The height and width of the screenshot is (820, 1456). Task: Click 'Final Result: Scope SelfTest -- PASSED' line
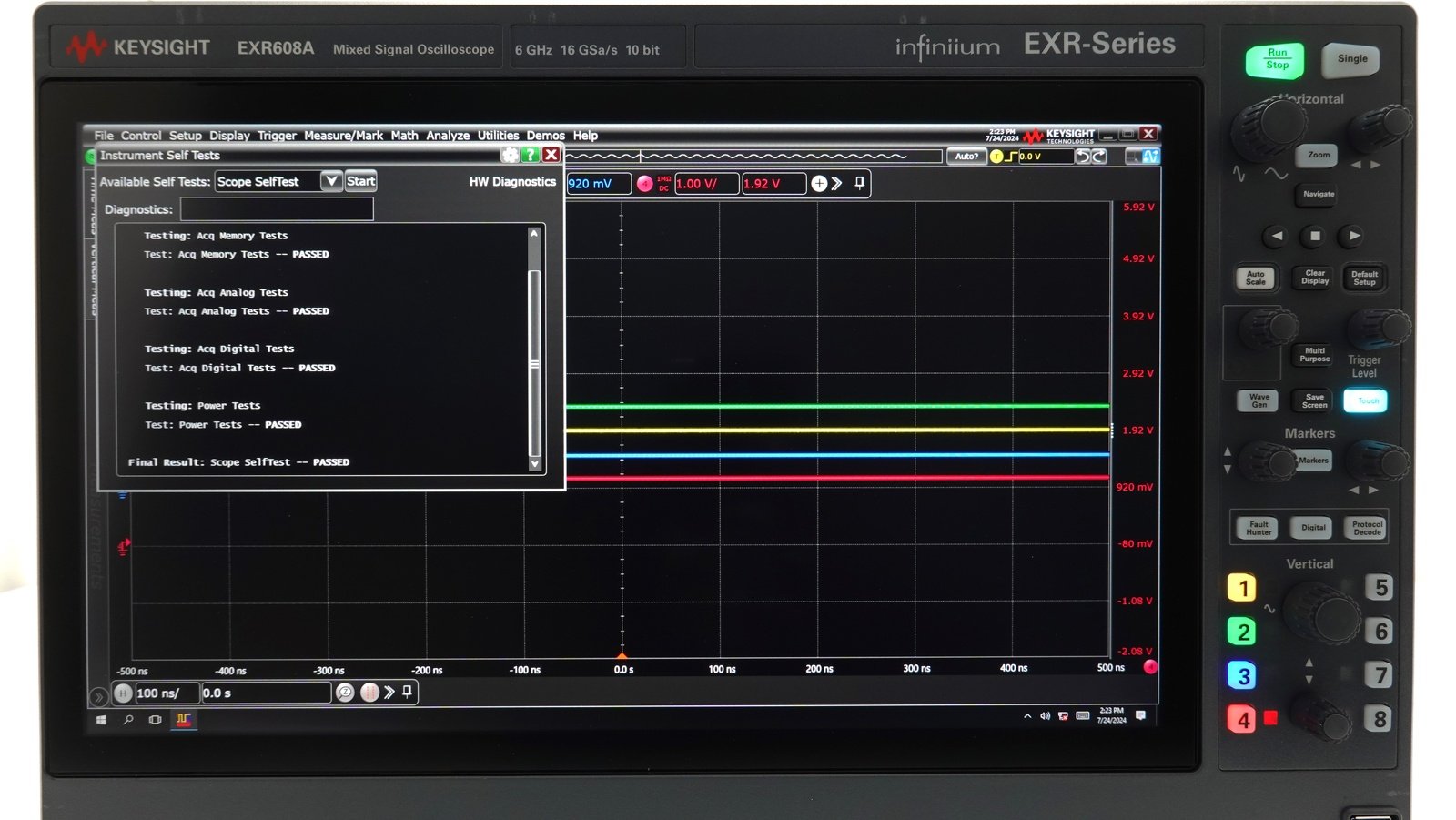click(238, 462)
